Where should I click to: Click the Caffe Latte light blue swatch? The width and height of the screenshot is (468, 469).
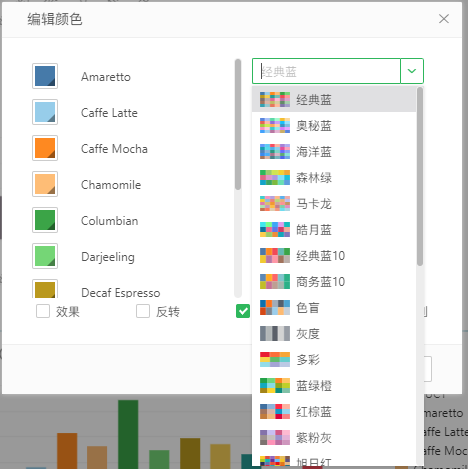click(x=45, y=112)
